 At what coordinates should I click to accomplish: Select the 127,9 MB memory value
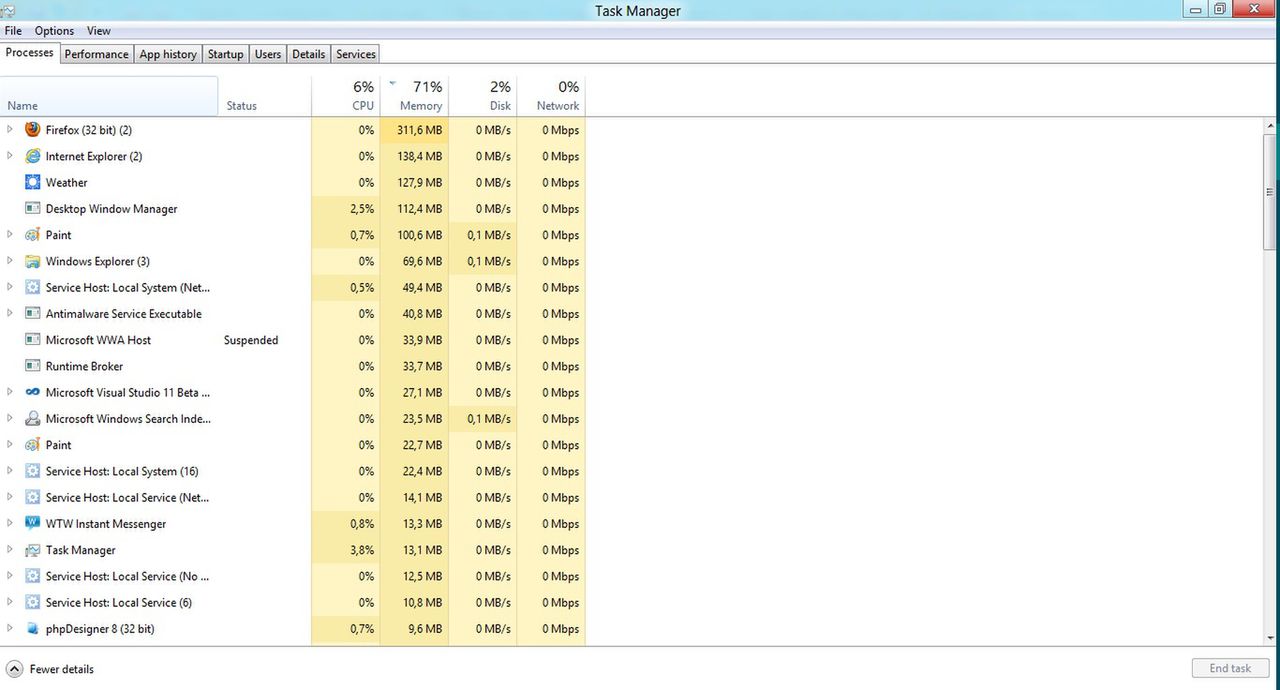pyautogui.click(x=419, y=182)
